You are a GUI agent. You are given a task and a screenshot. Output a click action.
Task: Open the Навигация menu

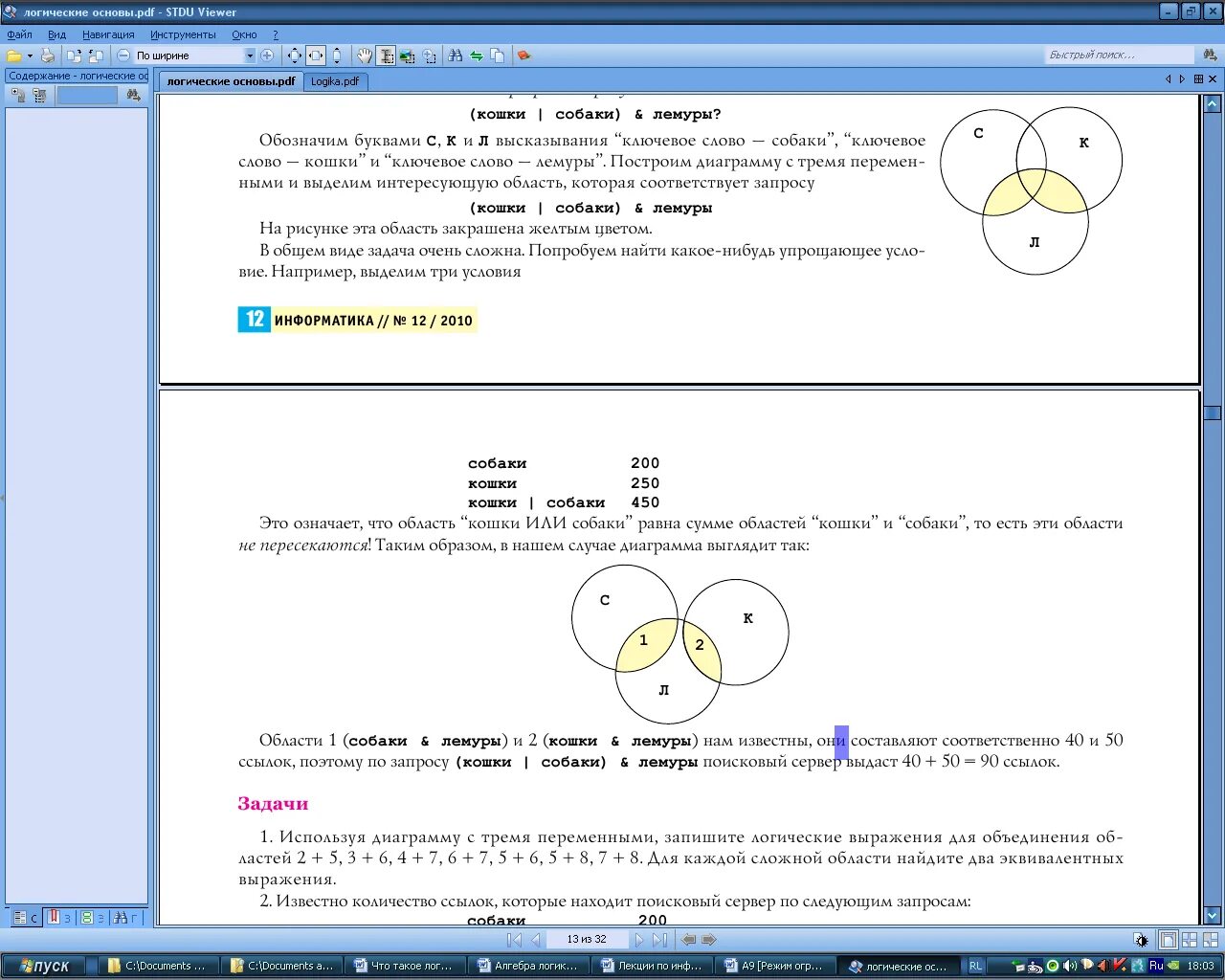pos(108,34)
